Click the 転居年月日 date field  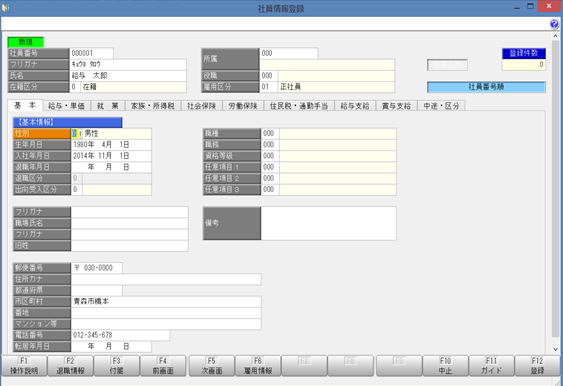(x=111, y=347)
